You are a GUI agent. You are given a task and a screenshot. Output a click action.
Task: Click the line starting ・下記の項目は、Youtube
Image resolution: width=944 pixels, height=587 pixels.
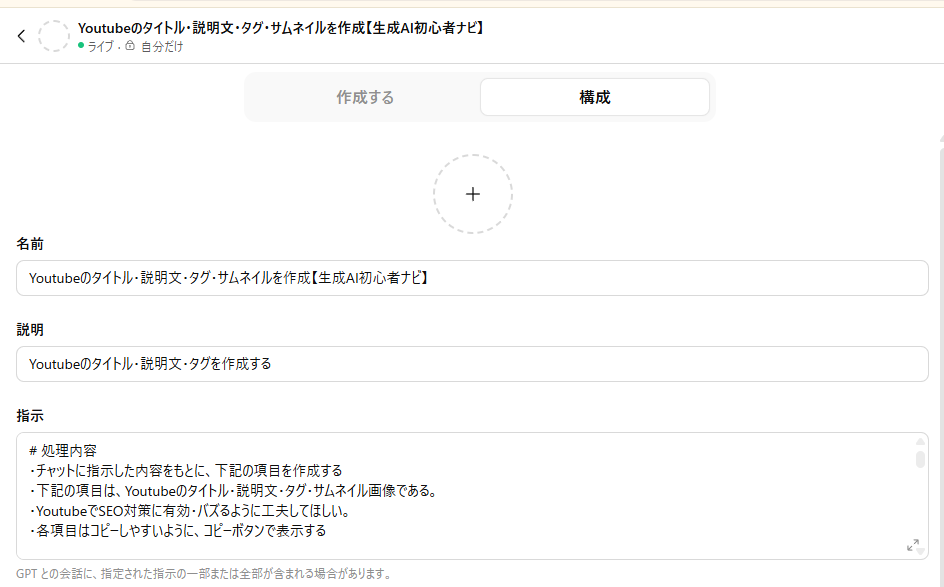click(235, 491)
